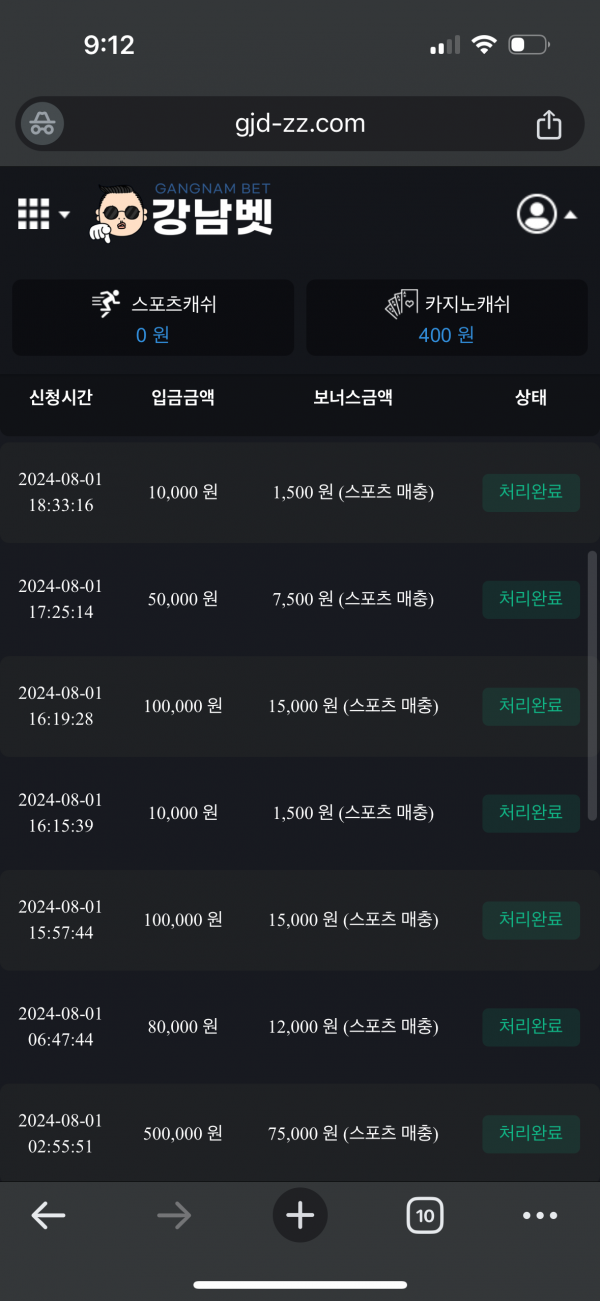Tap the gjd-zz.com address field
The height and width of the screenshot is (1301, 600).
(x=300, y=124)
